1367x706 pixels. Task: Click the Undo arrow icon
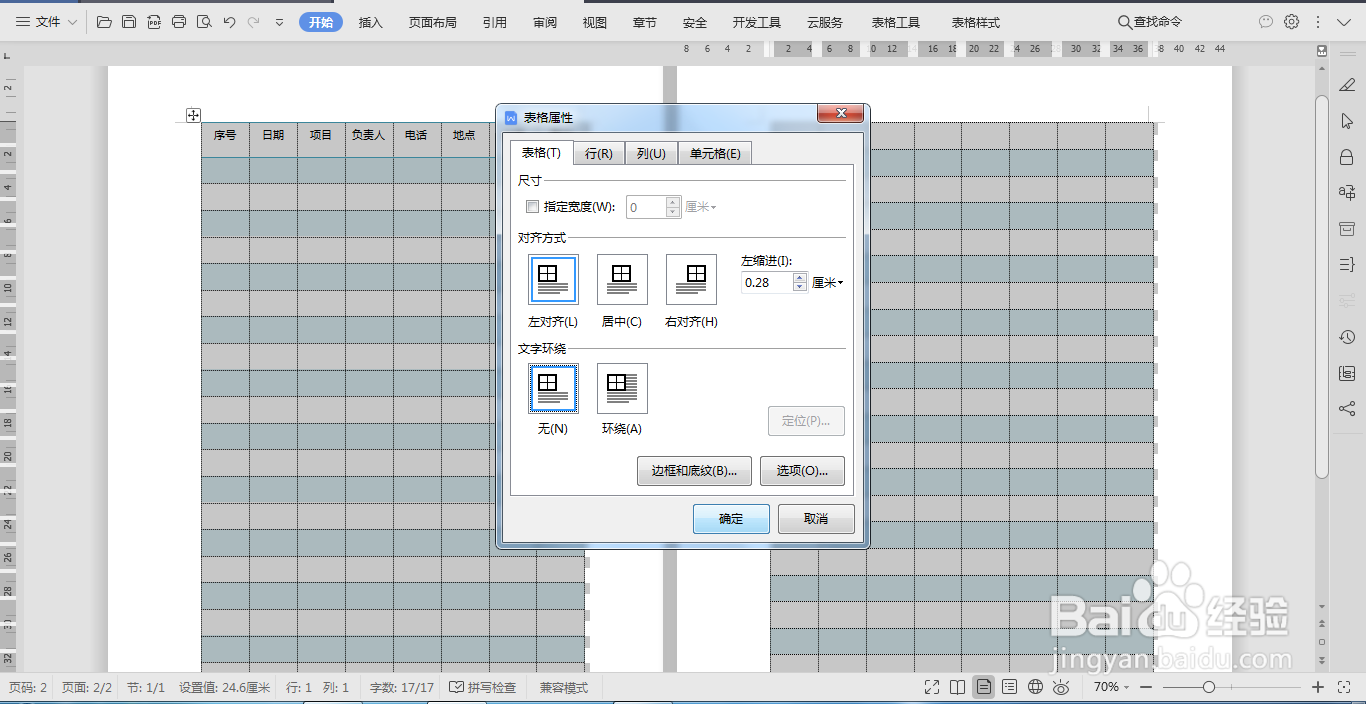[x=230, y=22]
